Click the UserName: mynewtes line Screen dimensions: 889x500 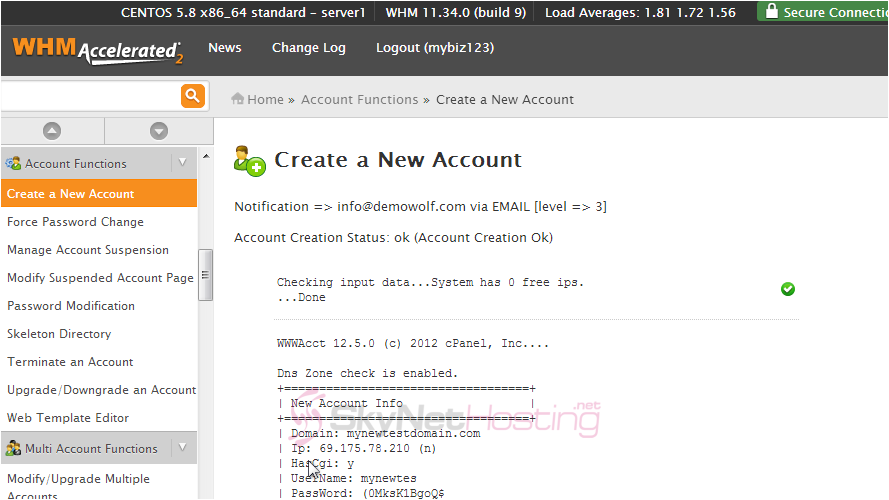[x=354, y=478]
